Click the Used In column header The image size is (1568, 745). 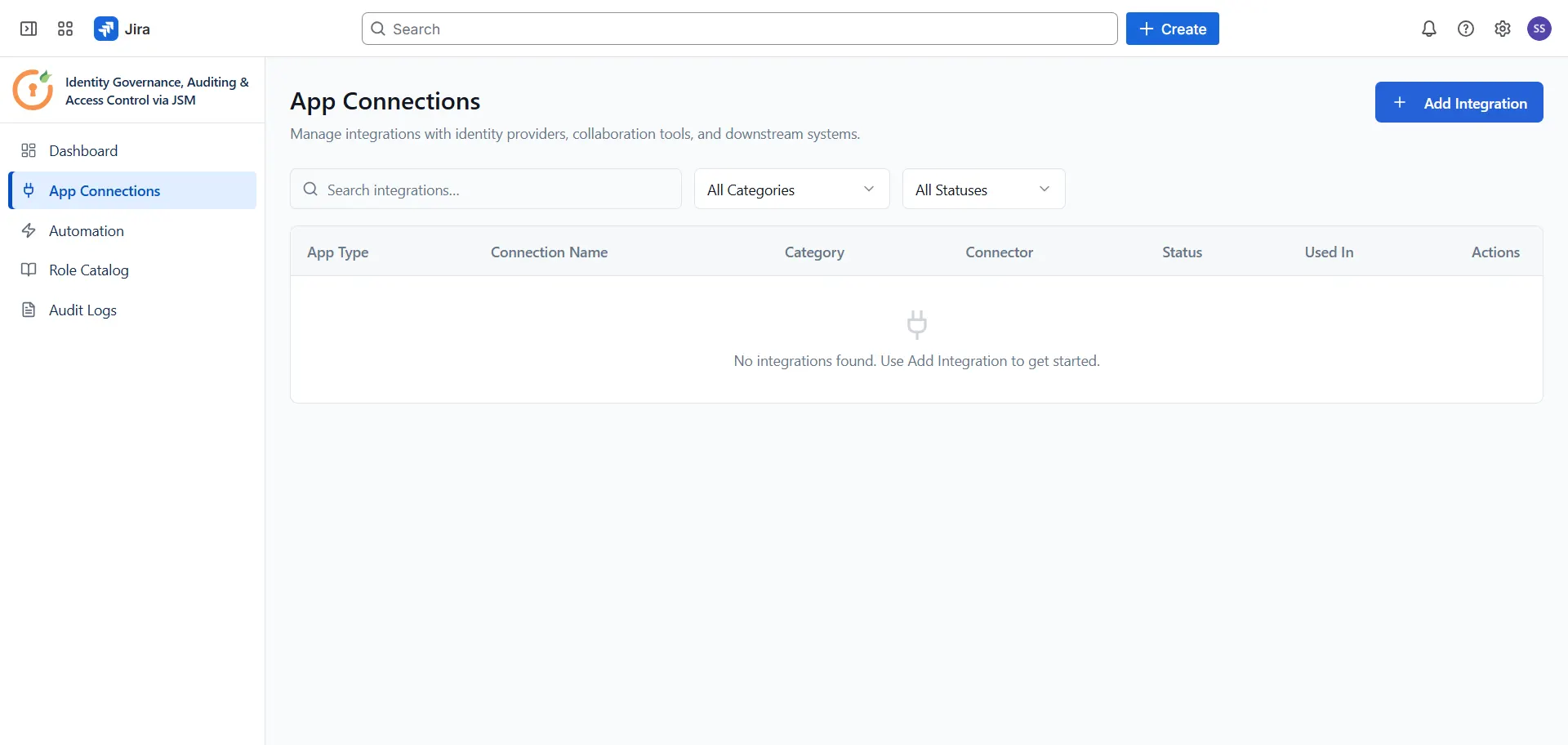1329,252
